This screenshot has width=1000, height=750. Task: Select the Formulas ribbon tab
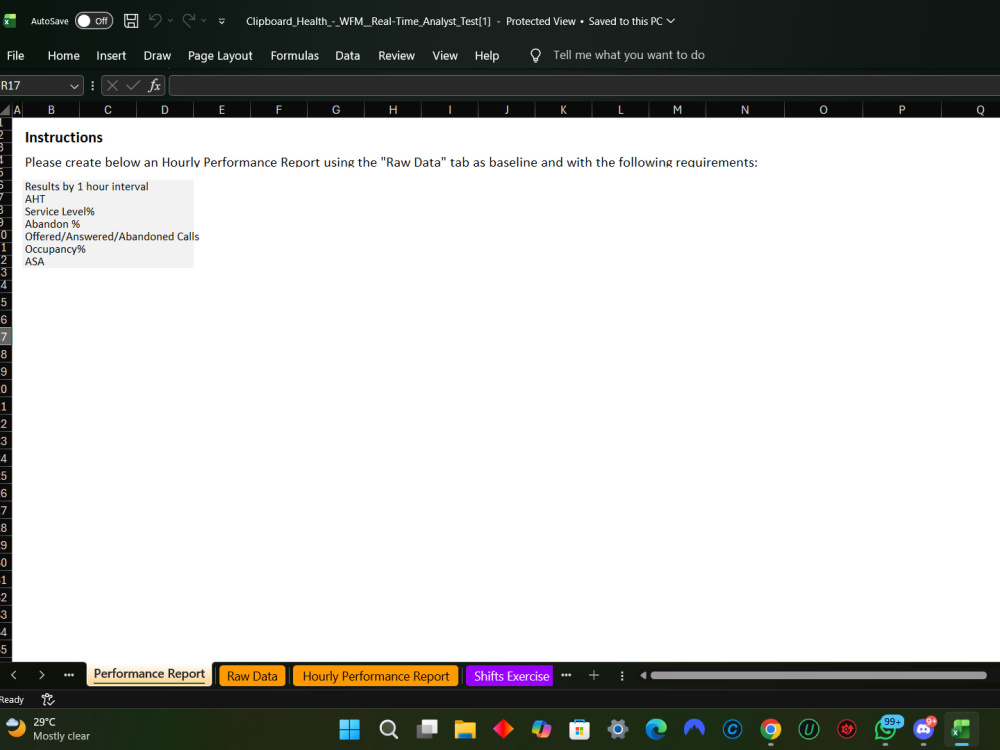click(x=295, y=55)
